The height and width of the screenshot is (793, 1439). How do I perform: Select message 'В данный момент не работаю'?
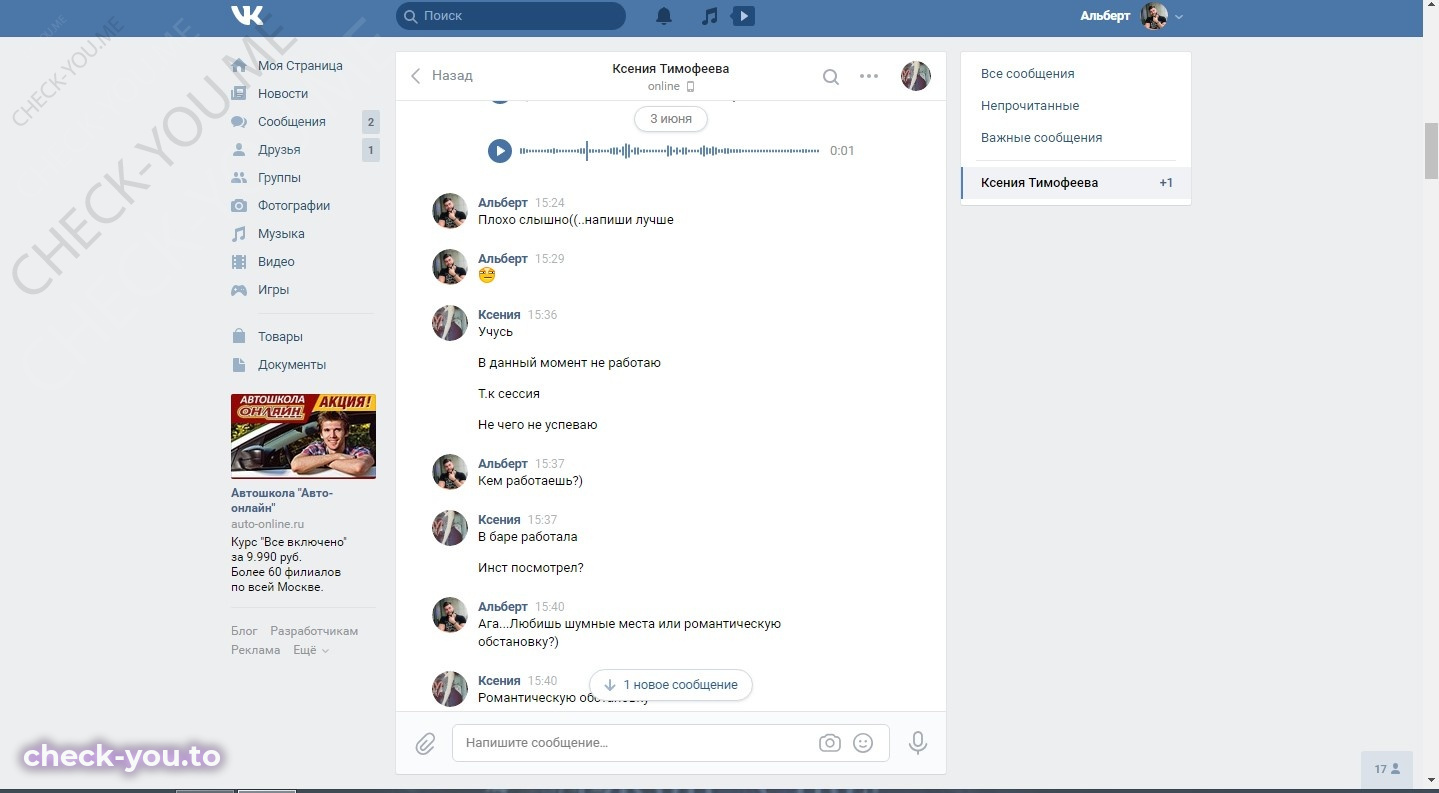569,363
